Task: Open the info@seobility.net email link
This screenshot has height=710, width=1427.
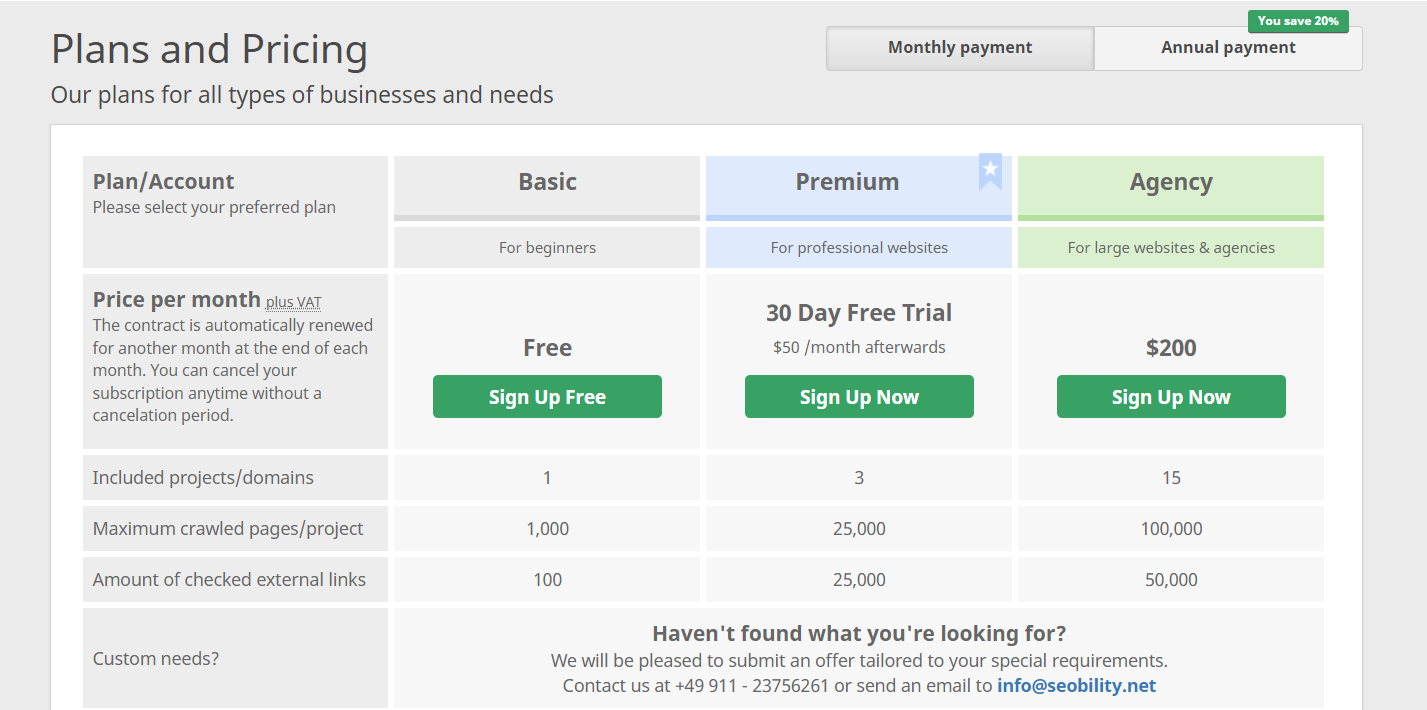Action: (x=1077, y=685)
